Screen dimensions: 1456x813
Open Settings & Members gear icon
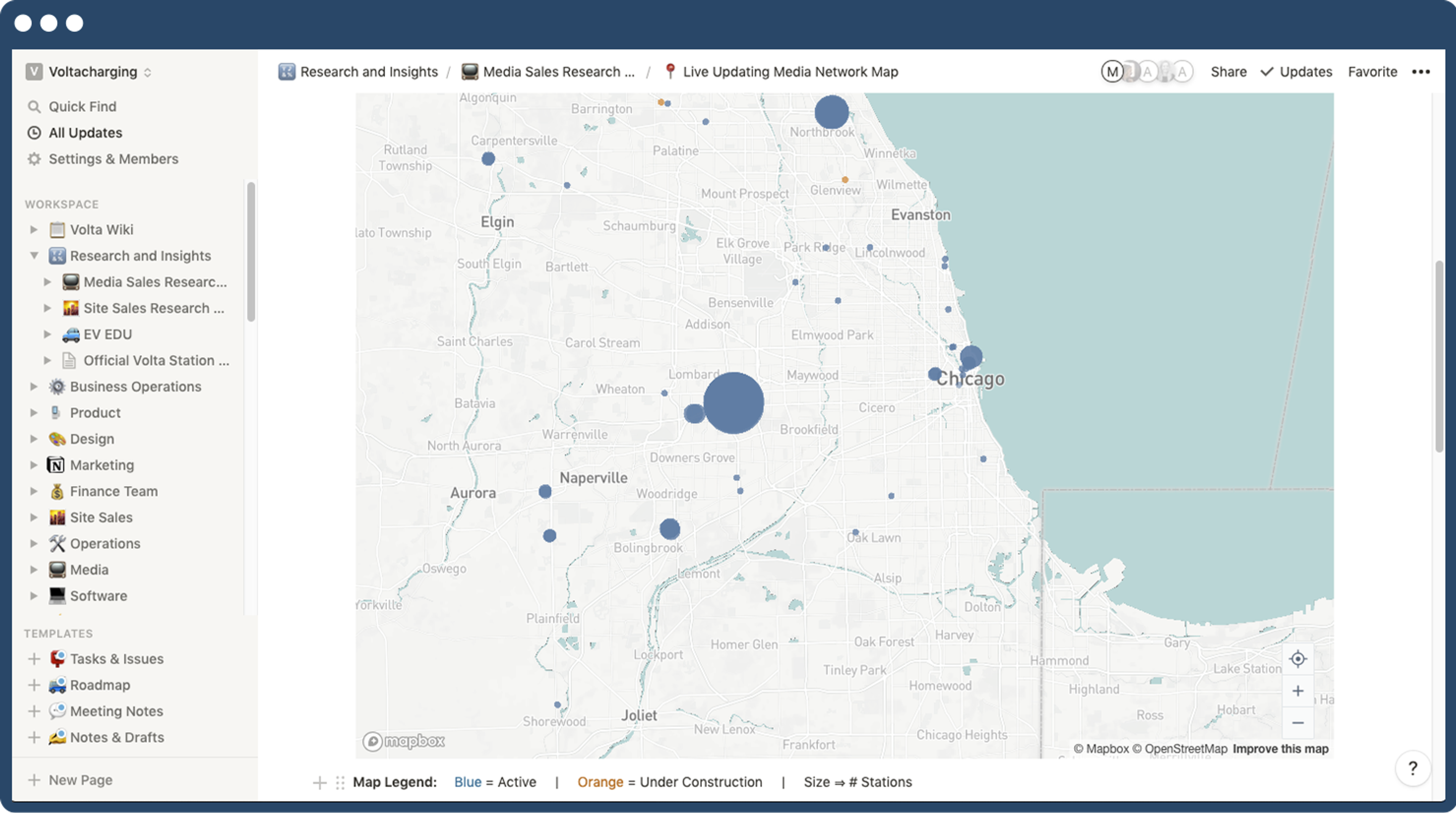[35, 159]
